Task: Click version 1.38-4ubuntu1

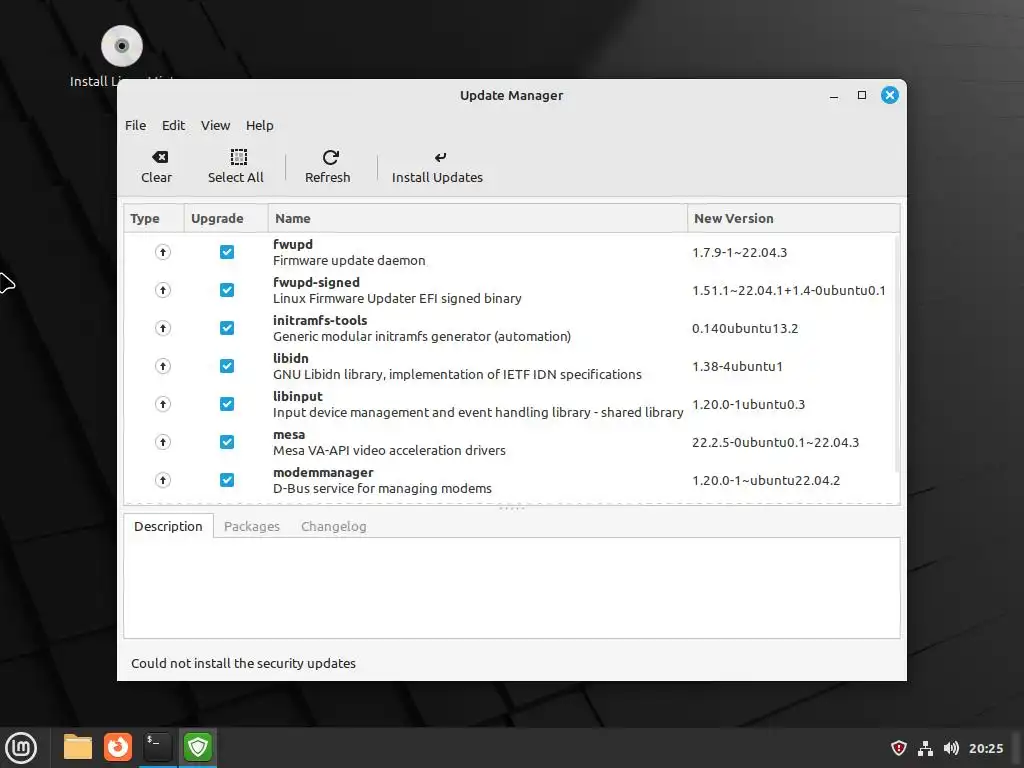Action: tap(737, 366)
